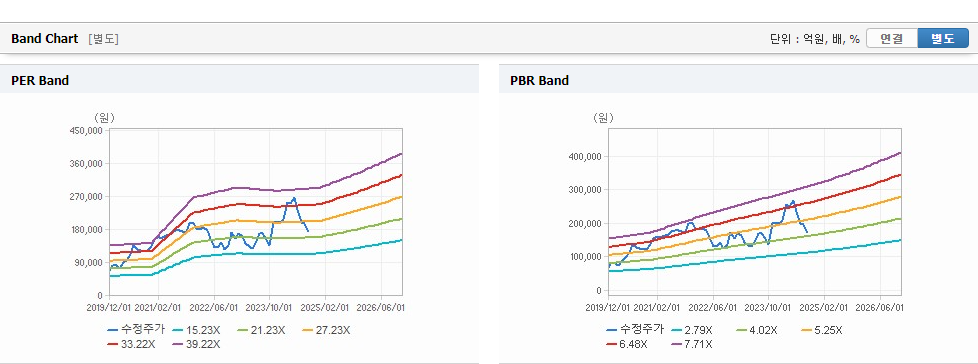Viewport: 978px width, 364px height.
Task: Click the blue price line in PBR chart
Action: point(787,203)
